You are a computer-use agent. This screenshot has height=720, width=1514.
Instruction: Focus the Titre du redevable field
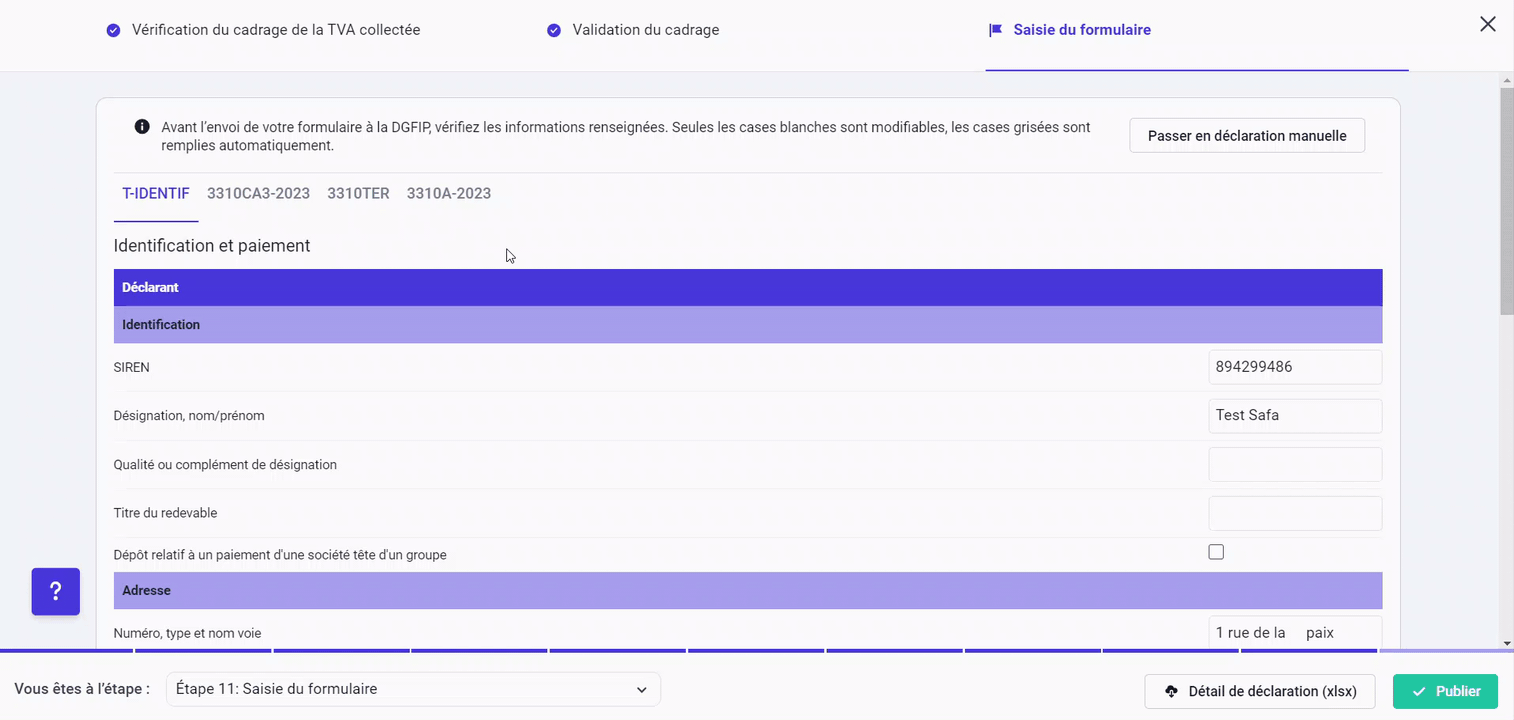1294,513
